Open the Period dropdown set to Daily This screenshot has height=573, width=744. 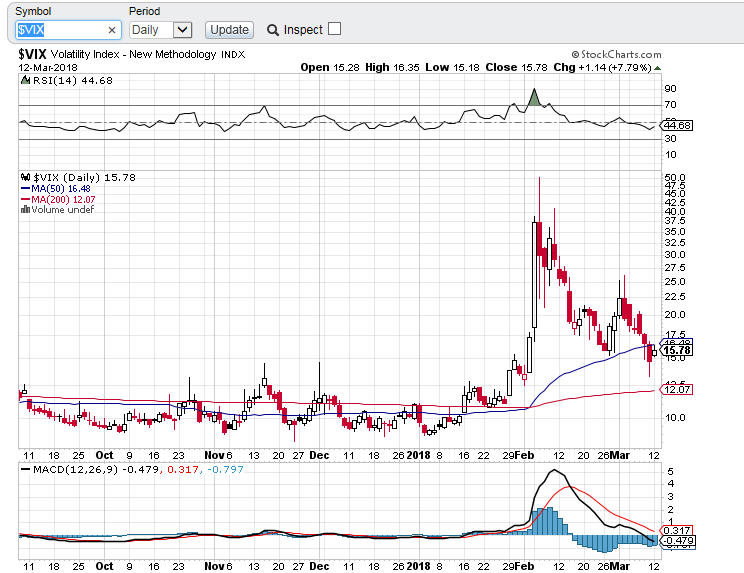(160, 30)
